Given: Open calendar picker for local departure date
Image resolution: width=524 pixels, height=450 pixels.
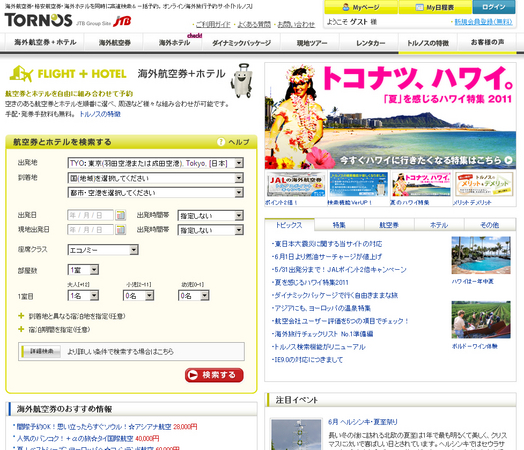Looking at the screenshot, I should pyautogui.click(x=121, y=230).
